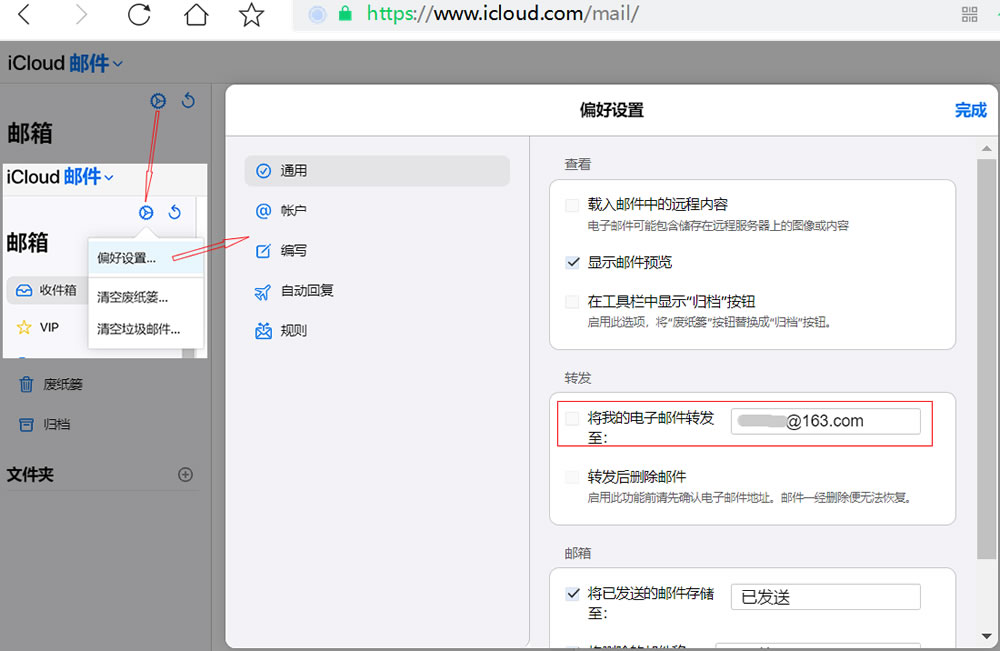The width and height of the screenshot is (1000, 651).
Task: Click the 偏好设置 dialog title
Action: pyautogui.click(x=612, y=110)
